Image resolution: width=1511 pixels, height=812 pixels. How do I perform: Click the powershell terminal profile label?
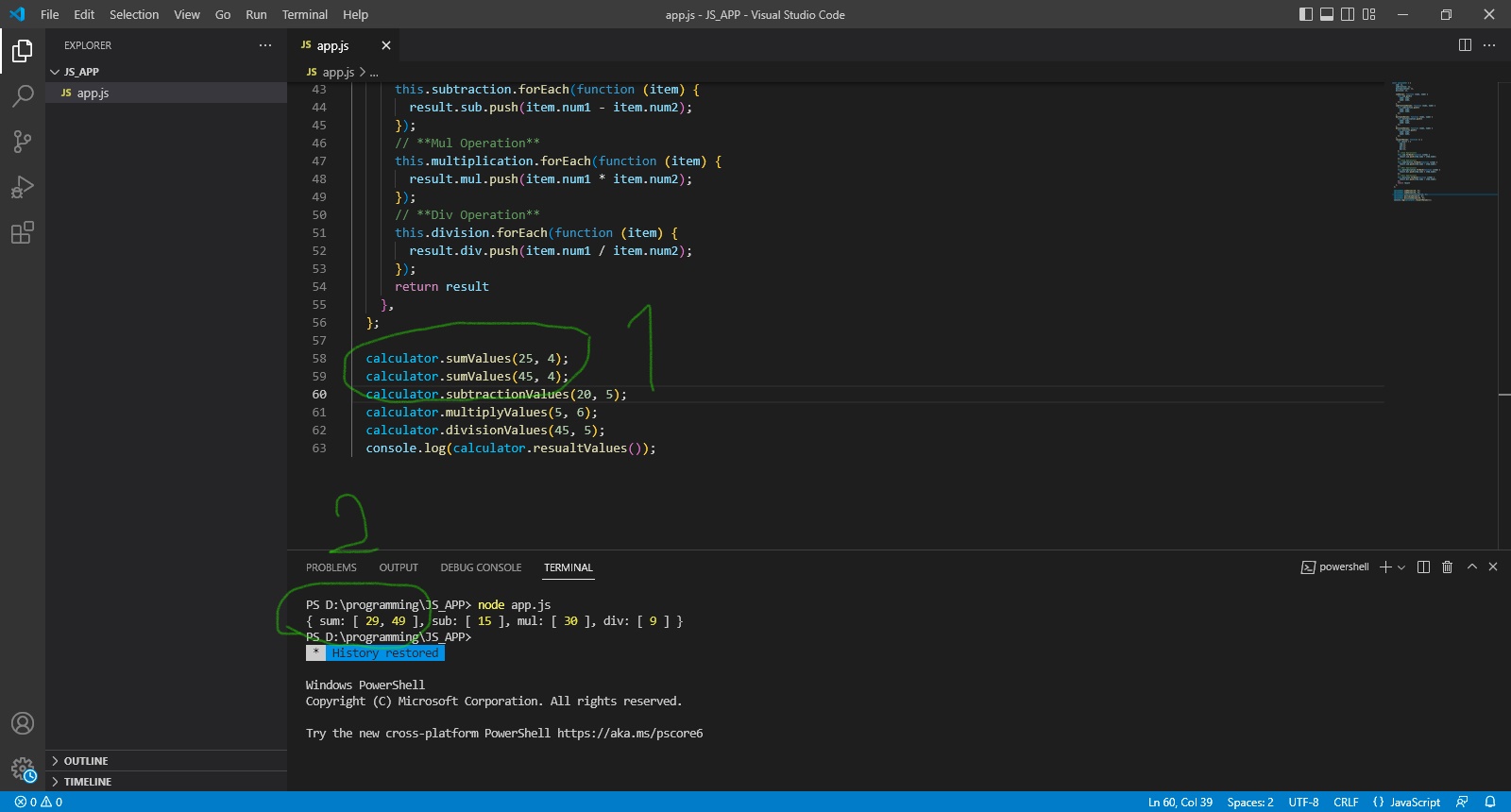tap(1335, 567)
